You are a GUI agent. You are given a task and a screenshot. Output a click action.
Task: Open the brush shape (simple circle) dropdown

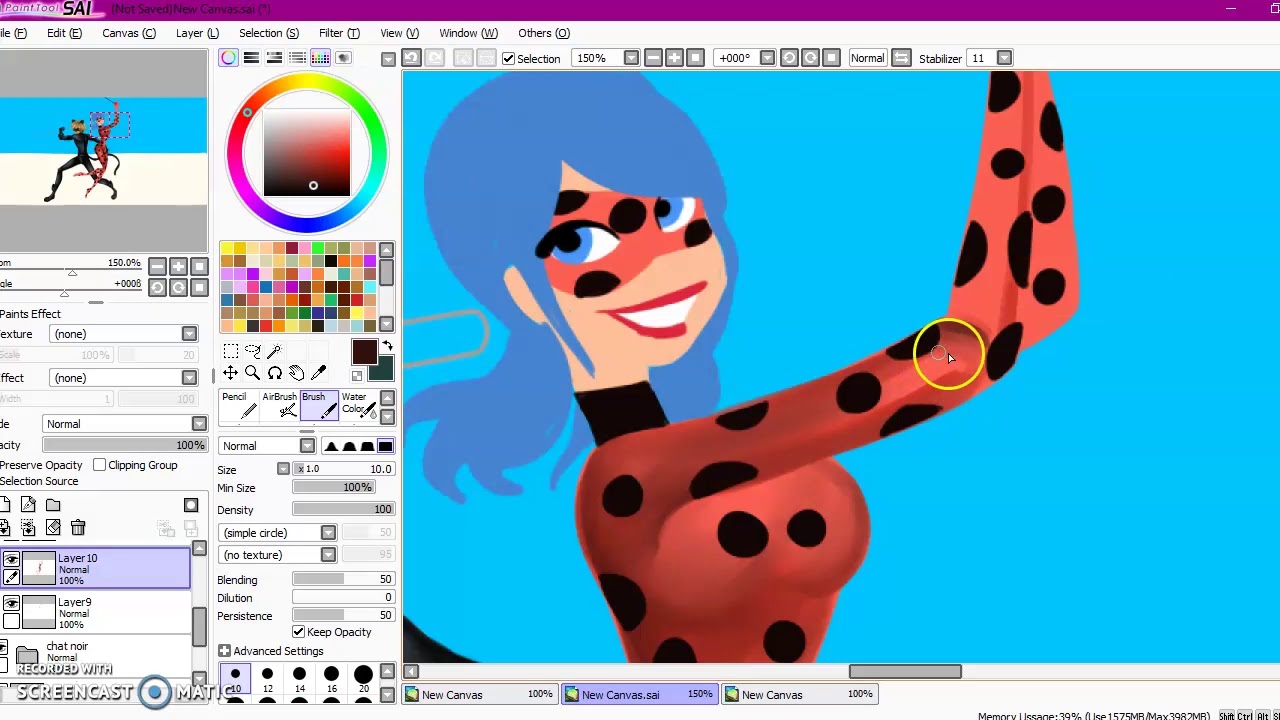(x=328, y=533)
